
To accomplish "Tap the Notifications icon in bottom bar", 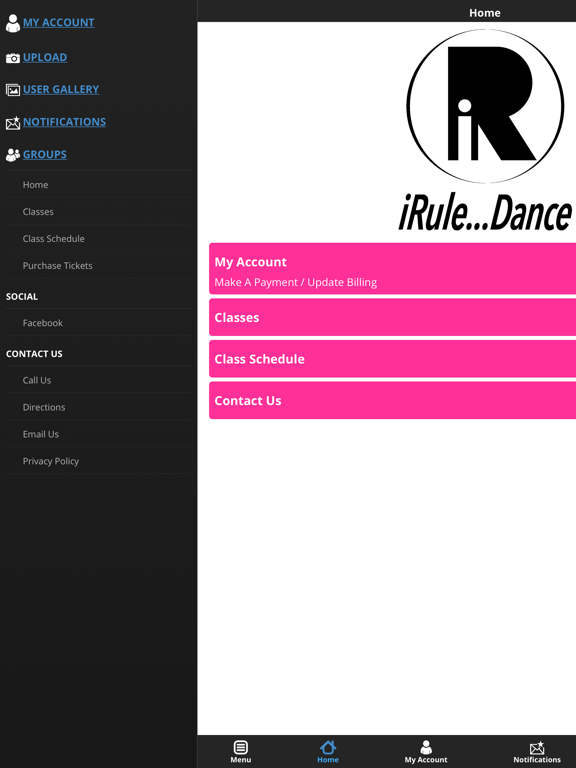I will 537,747.
